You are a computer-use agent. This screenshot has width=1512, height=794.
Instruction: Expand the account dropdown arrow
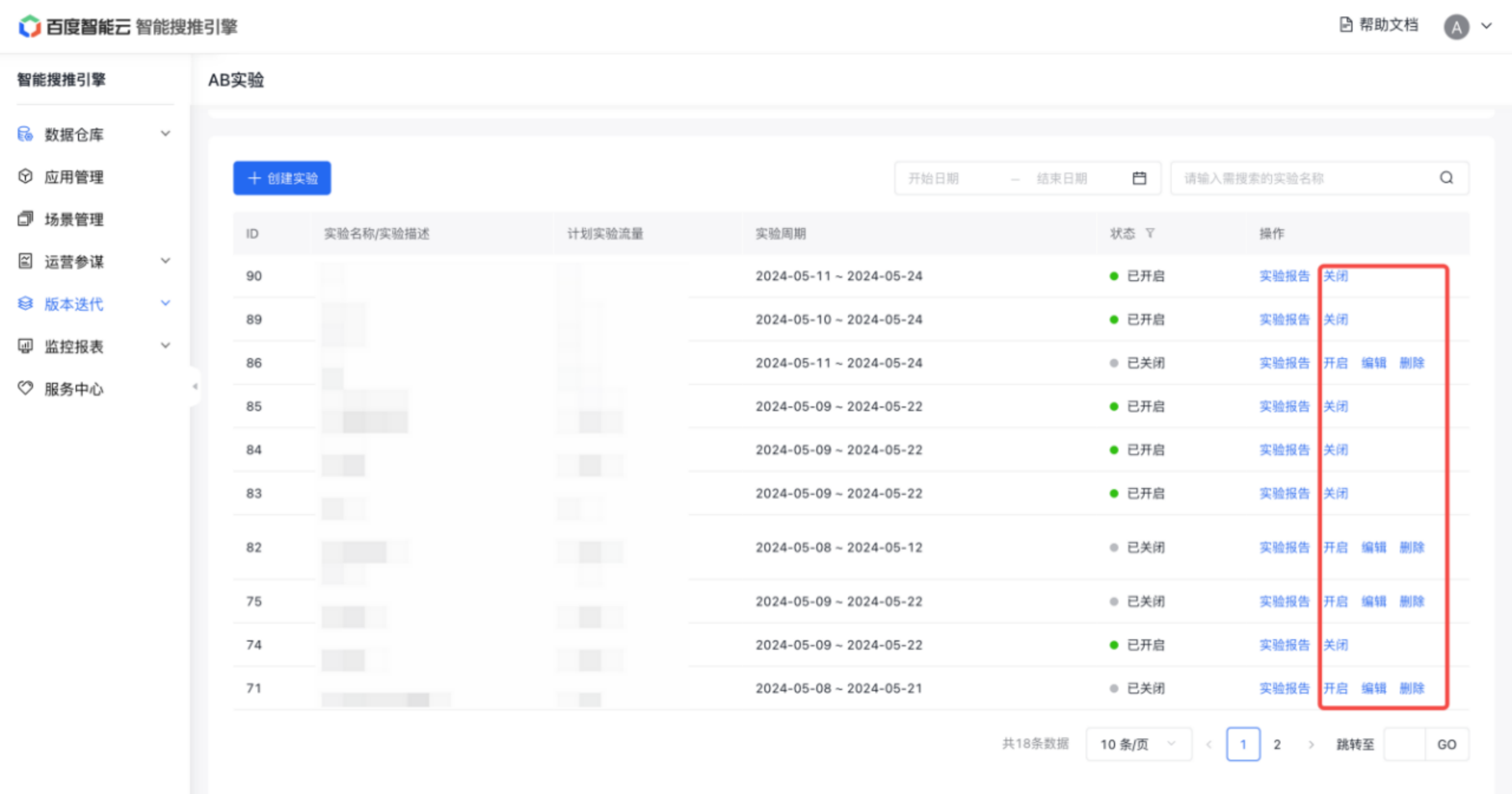(1487, 26)
